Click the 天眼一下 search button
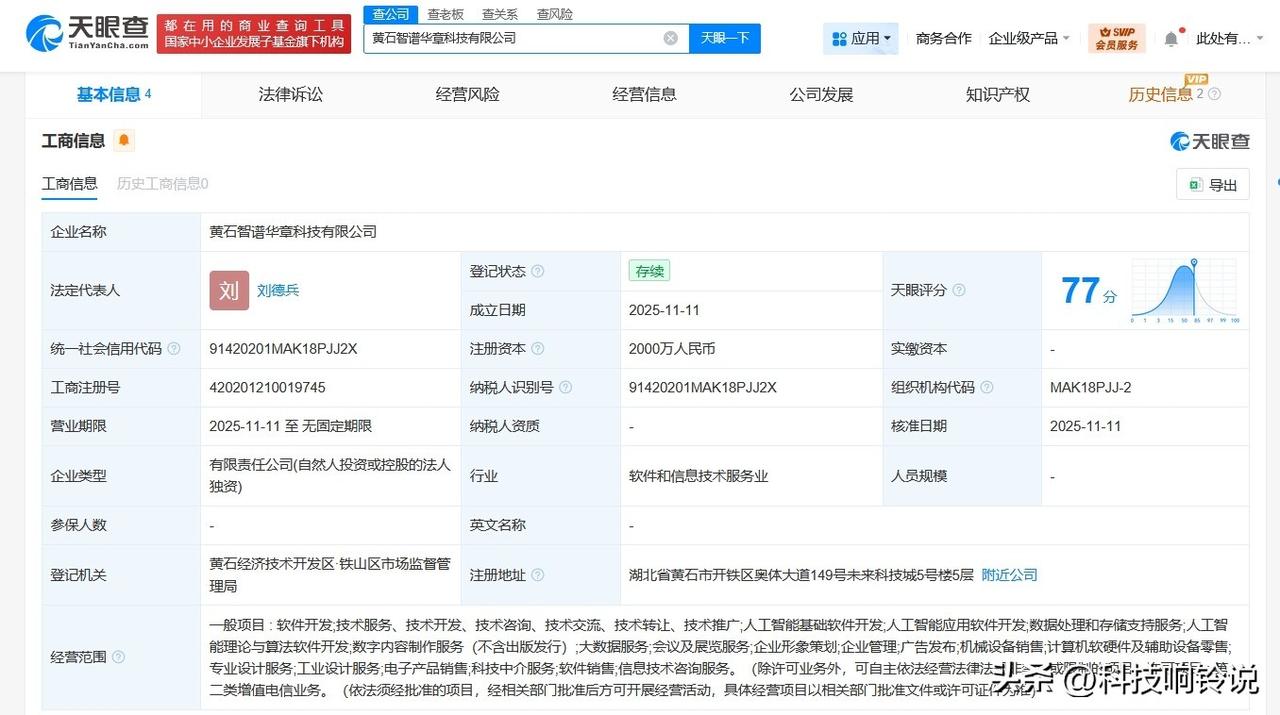The height and width of the screenshot is (715, 1280). tap(724, 37)
